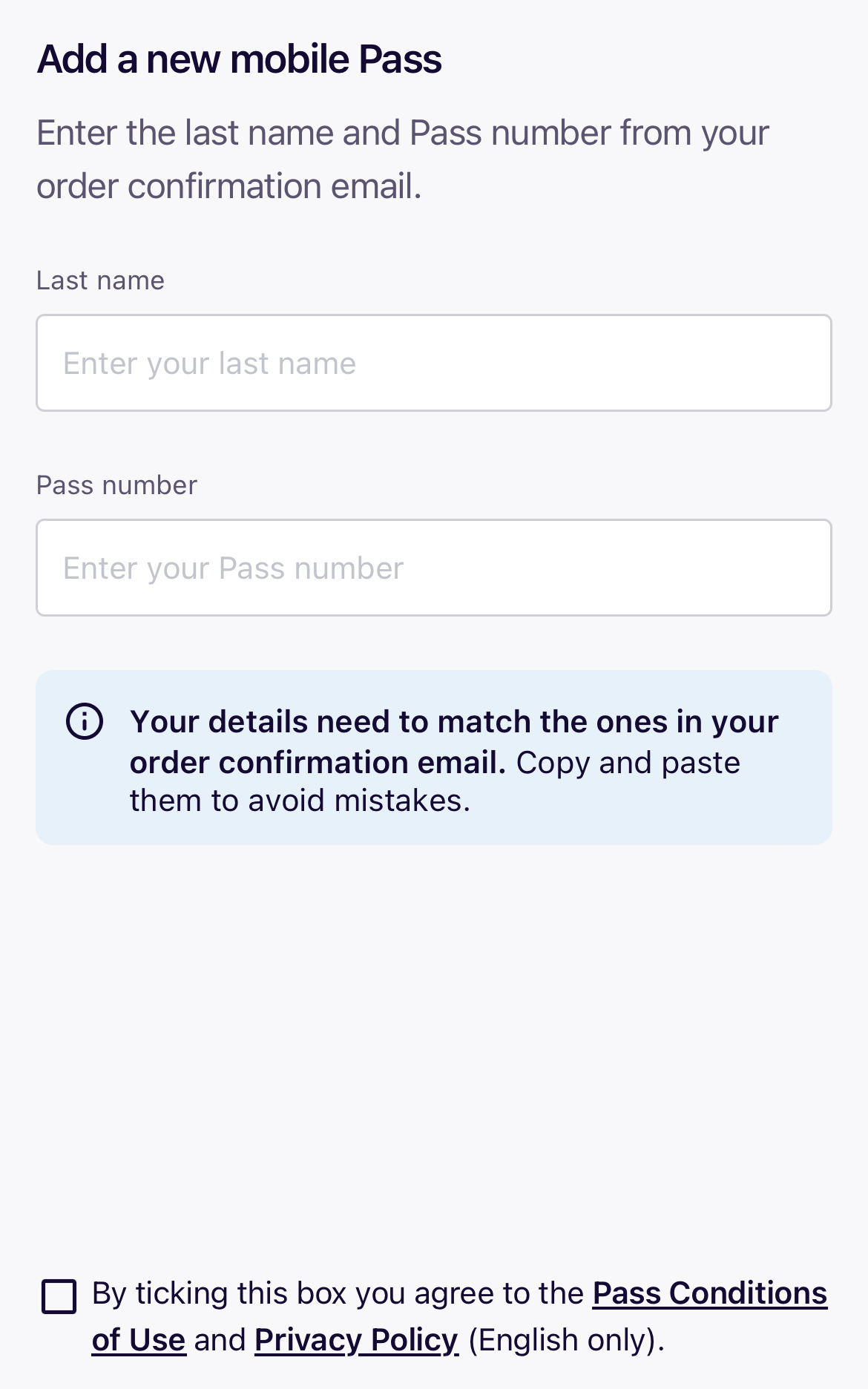Screen dimensions: 868x1389
Task: Click the "Copy and paste them" hint text
Action: click(628, 763)
